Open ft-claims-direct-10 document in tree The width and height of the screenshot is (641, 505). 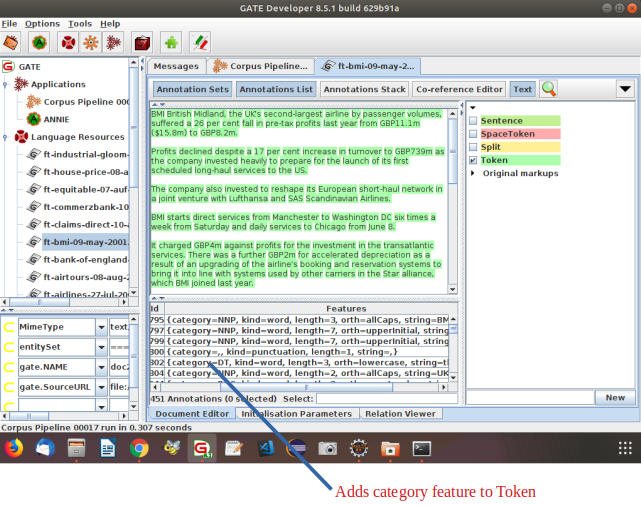point(86,225)
